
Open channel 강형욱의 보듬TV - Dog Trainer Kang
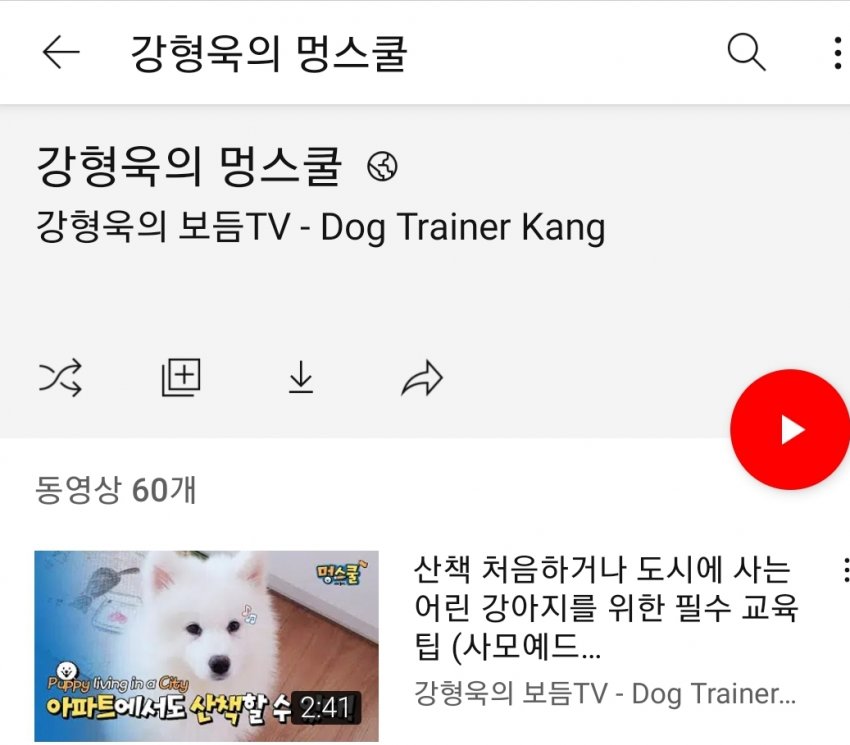coord(320,227)
